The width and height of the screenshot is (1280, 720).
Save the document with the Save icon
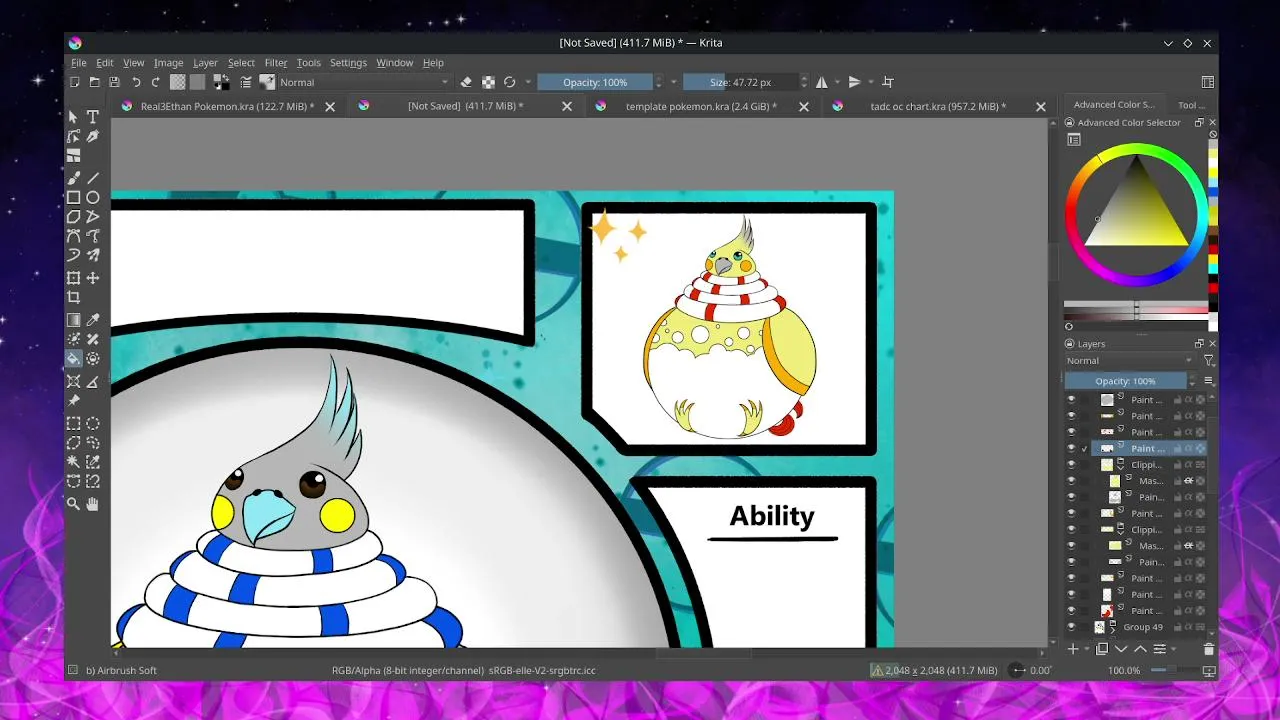click(x=115, y=82)
